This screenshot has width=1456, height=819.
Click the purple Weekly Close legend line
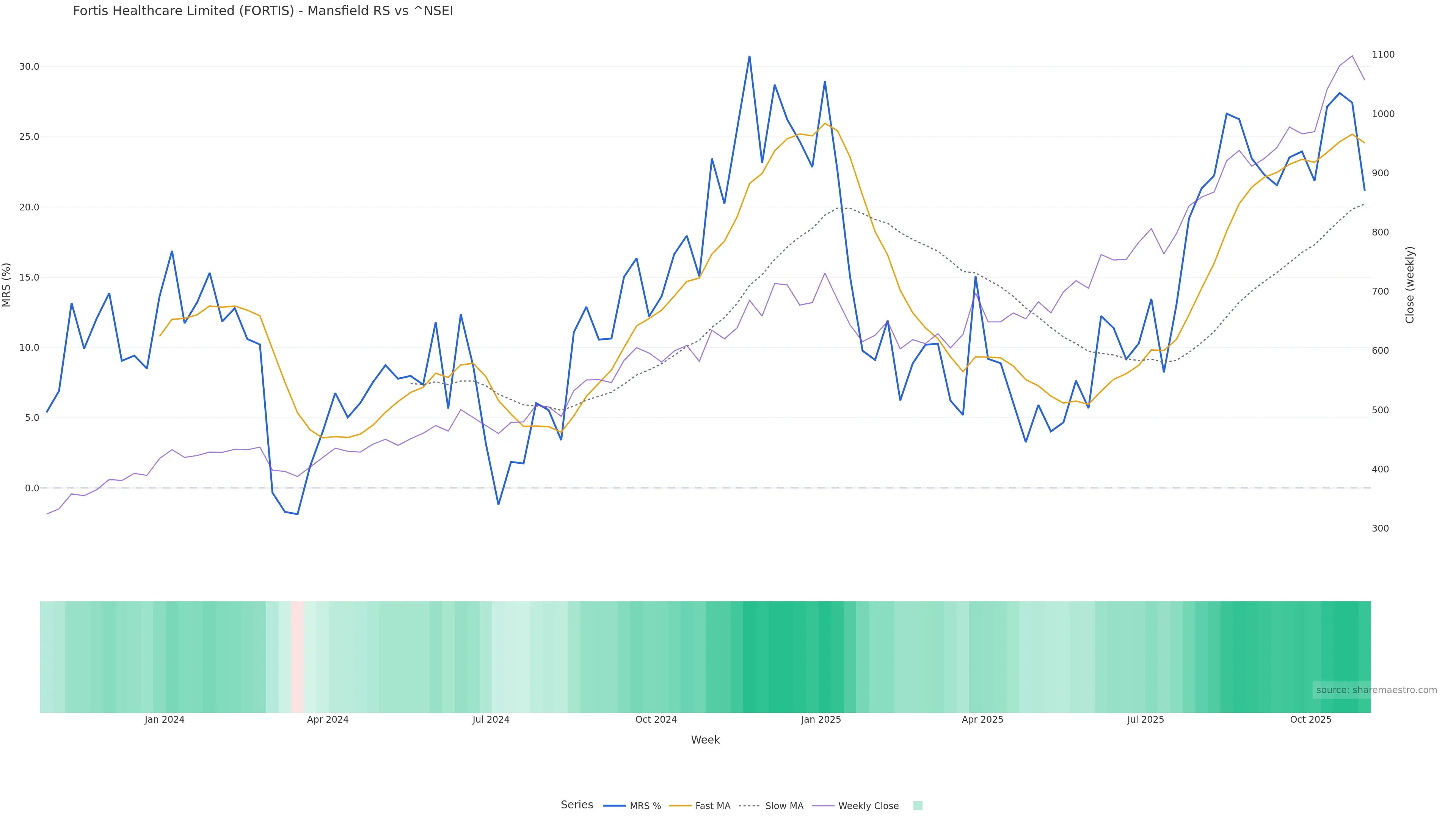(x=823, y=806)
